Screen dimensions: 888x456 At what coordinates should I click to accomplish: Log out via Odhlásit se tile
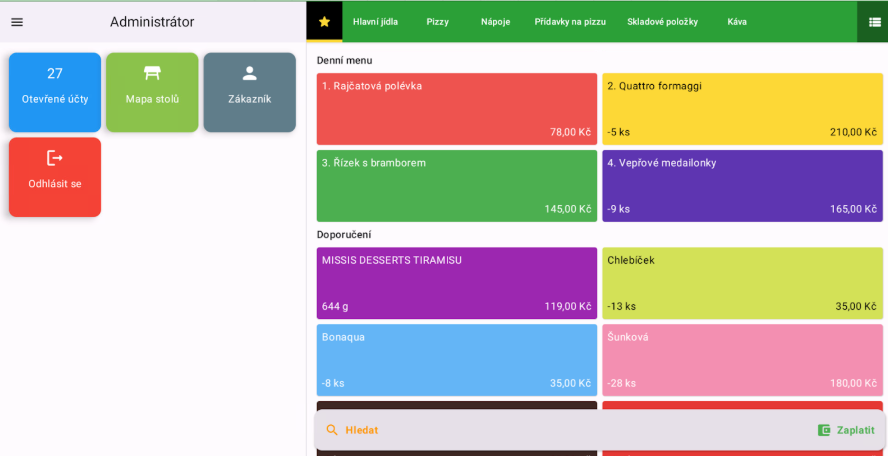coord(55,177)
